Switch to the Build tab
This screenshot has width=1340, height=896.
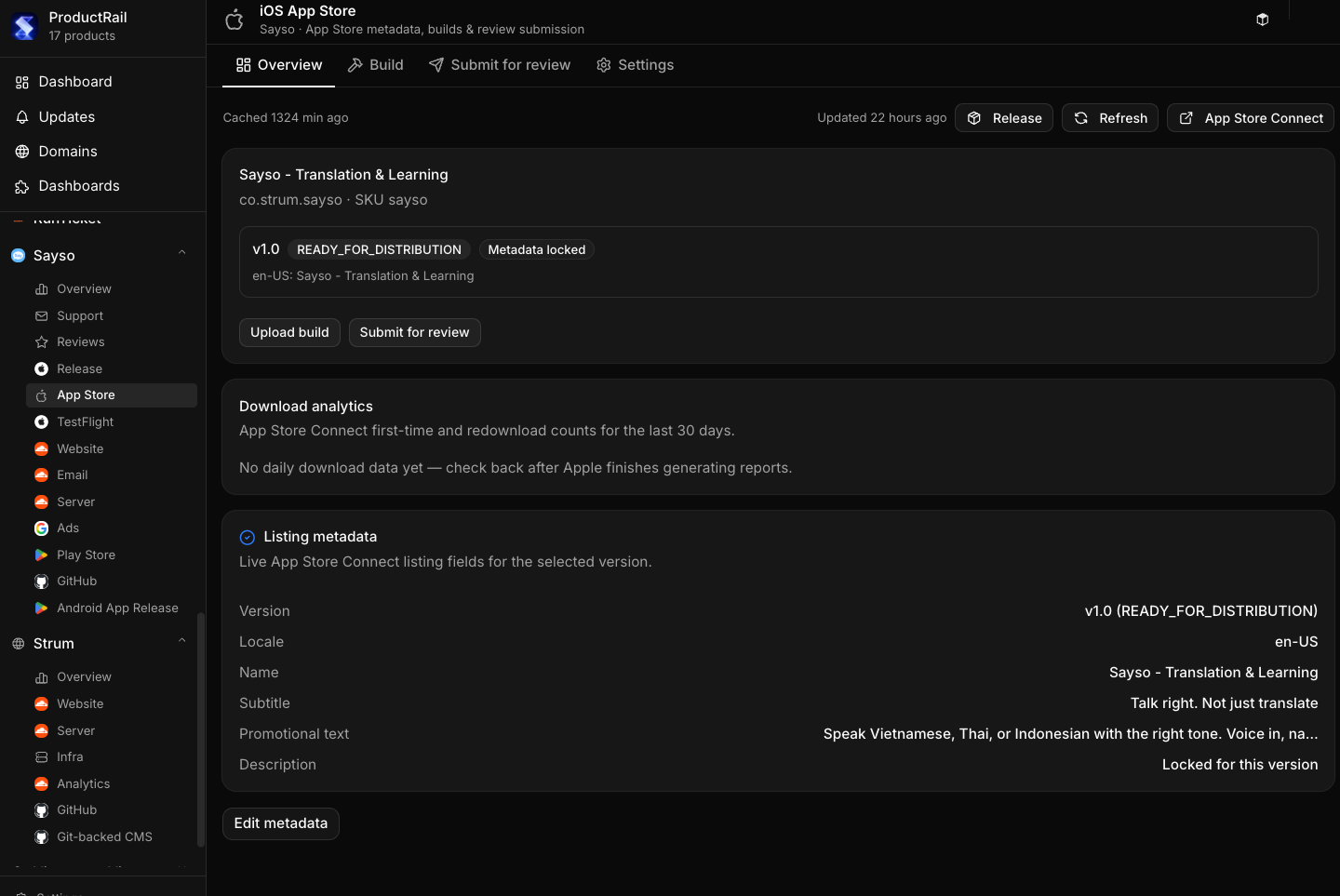click(375, 65)
